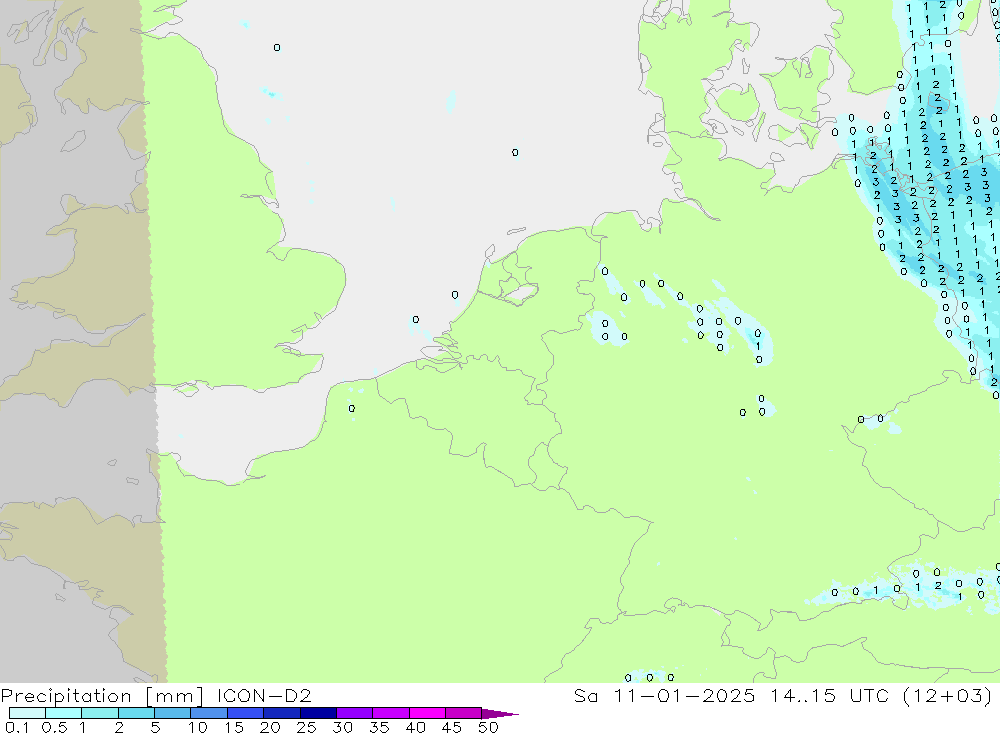Click the 5–10 mm legend color segment
Image resolution: width=1000 pixels, height=733 pixels.
[173, 713]
